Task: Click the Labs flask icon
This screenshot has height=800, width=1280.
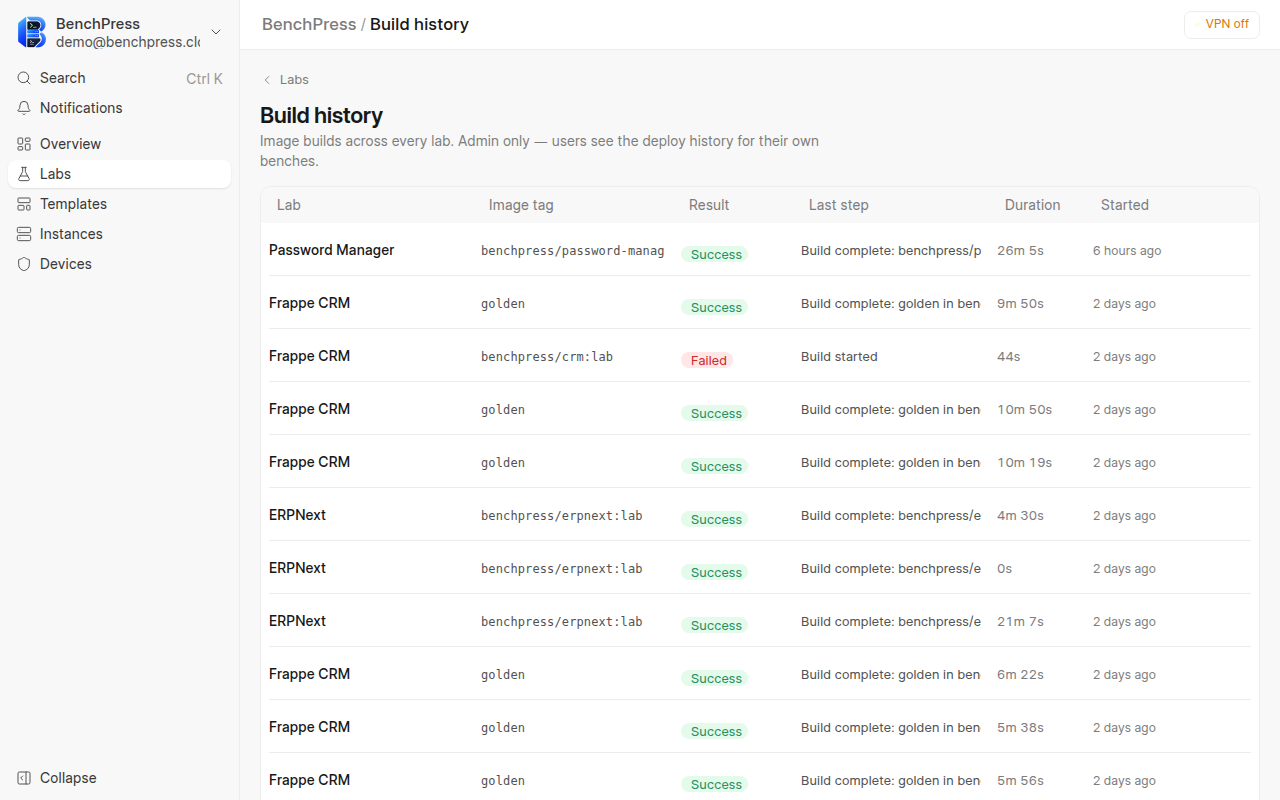Action: point(24,174)
